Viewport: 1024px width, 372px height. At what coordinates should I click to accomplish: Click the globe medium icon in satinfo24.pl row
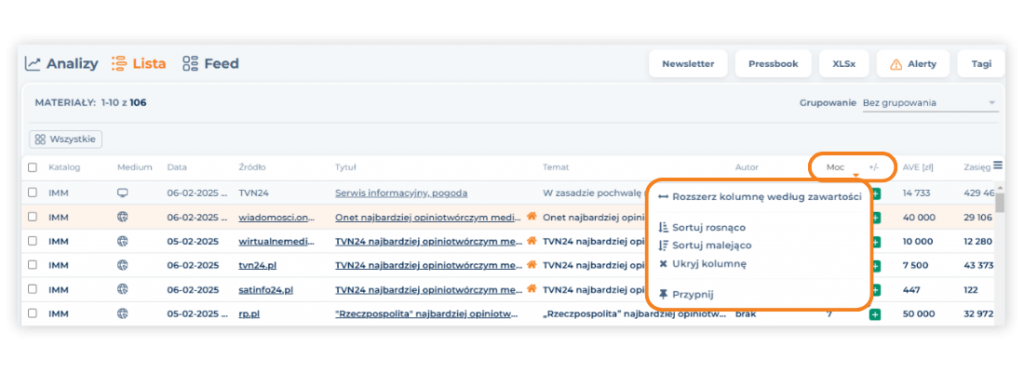tap(122, 289)
